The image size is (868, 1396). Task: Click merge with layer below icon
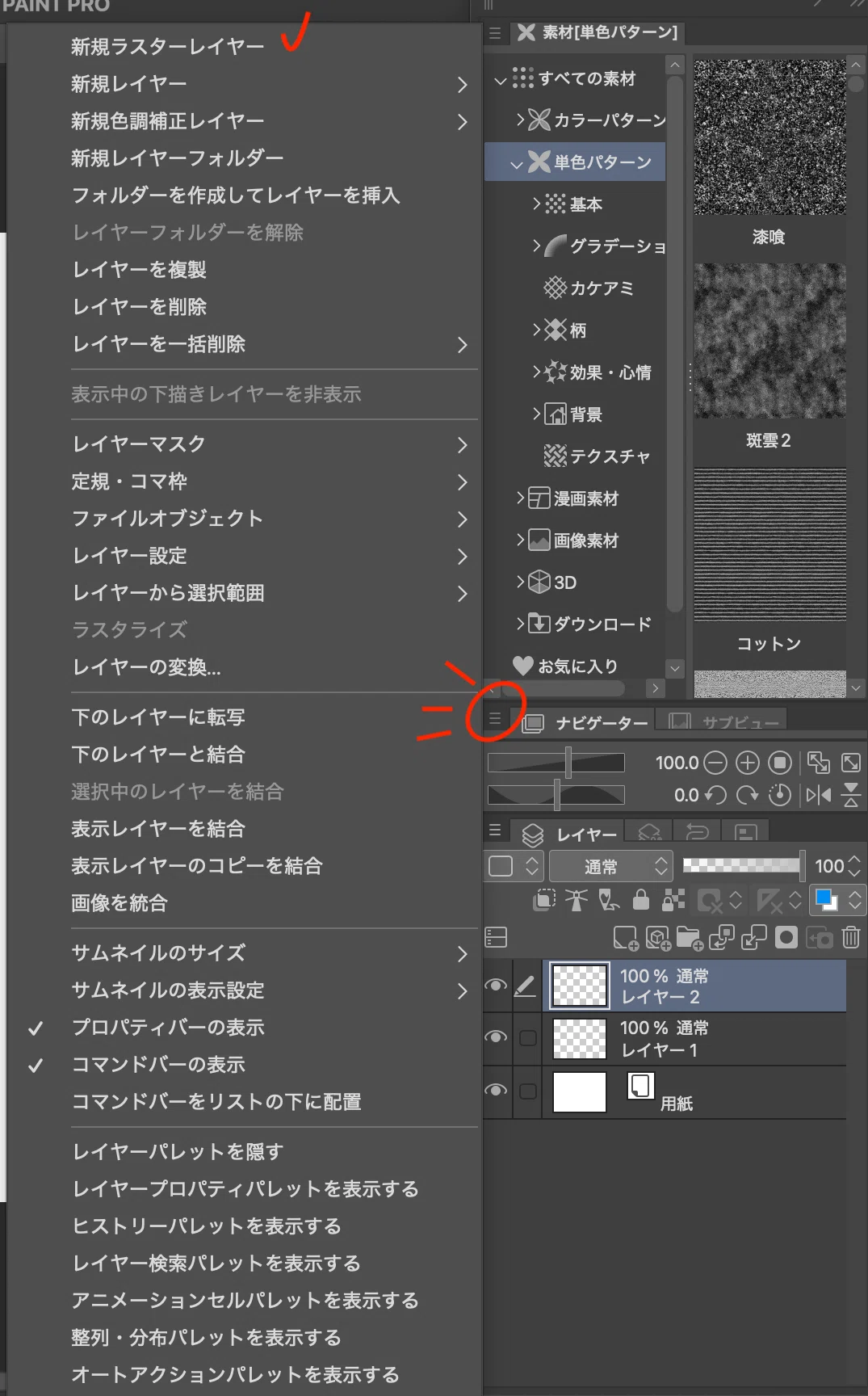(x=754, y=938)
